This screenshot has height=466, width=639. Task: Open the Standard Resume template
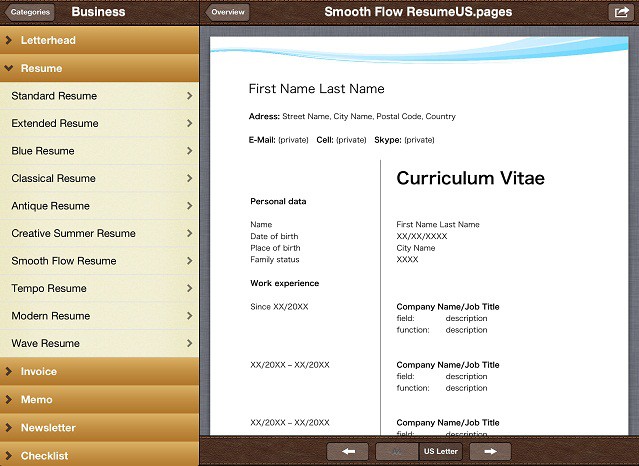tap(99, 96)
